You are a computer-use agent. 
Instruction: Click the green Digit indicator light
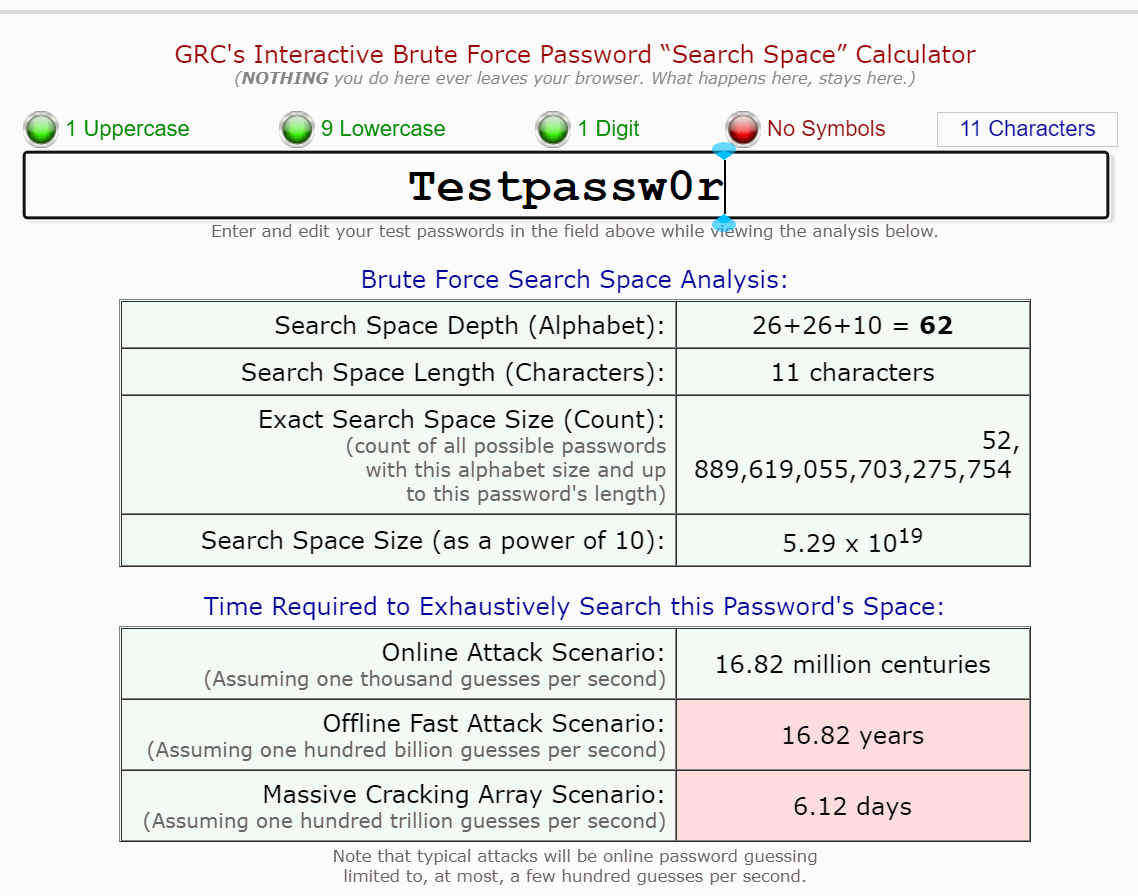[553, 129]
